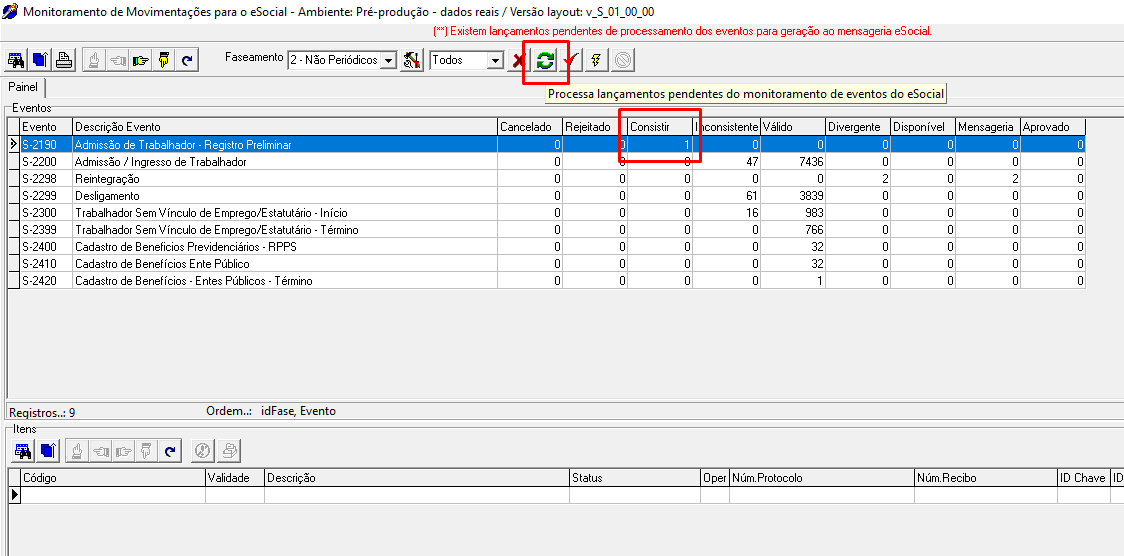Image resolution: width=1124 pixels, height=556 pixels.
Task: Click the yellow lightning bolt icon
Action: (596, 60)
